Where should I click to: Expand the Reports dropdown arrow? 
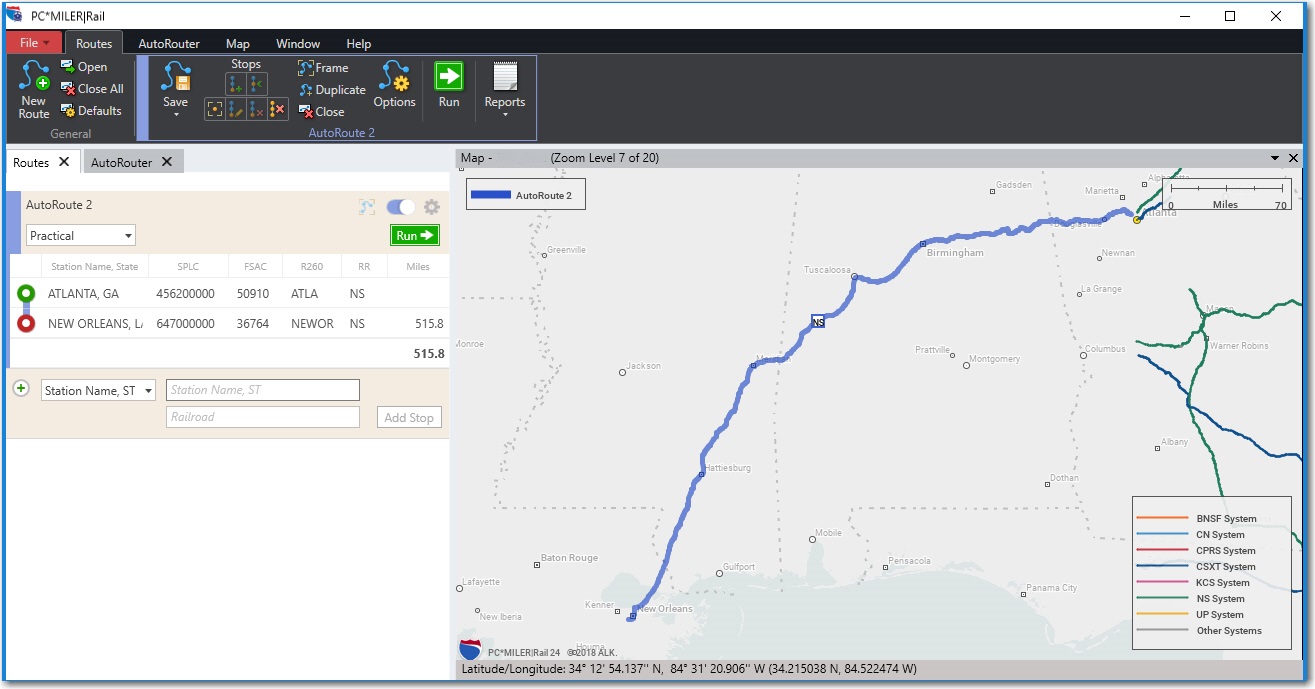click(x=505, y=115)
